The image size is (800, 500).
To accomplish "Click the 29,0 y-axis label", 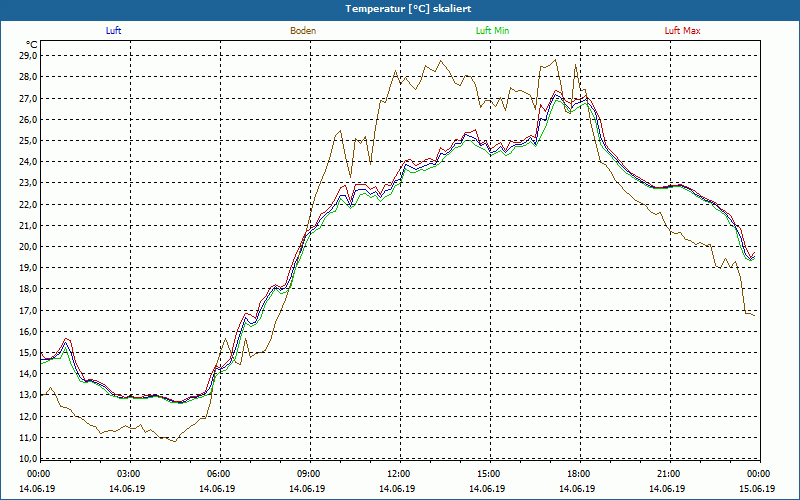I will coord(29,56).
